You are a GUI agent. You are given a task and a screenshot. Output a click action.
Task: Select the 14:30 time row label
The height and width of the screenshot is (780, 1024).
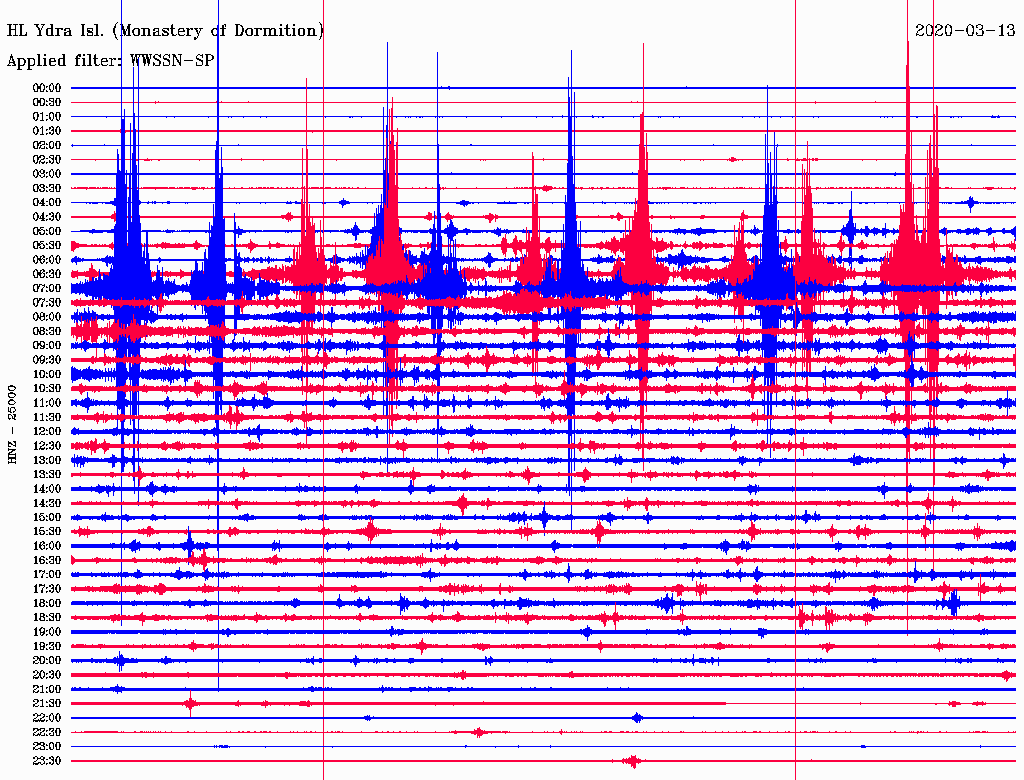point(47,503)
